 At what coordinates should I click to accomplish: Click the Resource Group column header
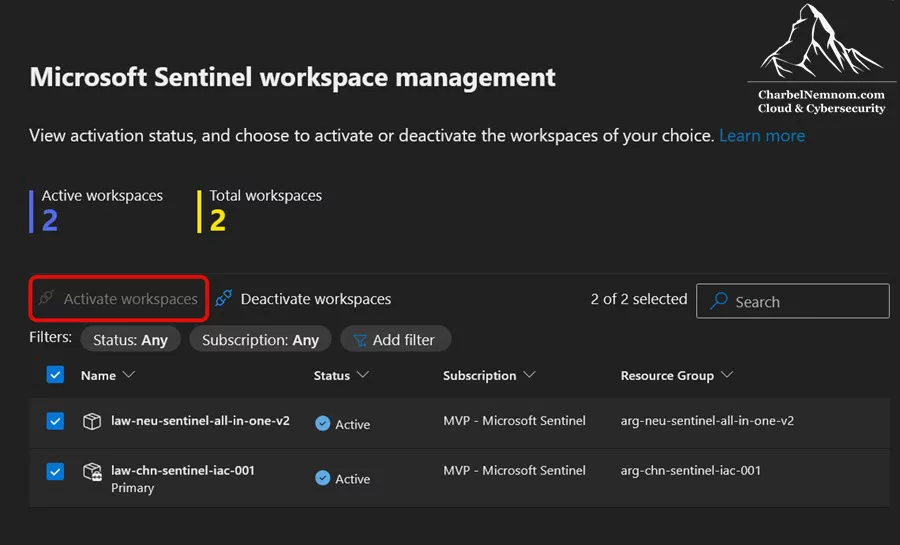click(x=667, y=376)
